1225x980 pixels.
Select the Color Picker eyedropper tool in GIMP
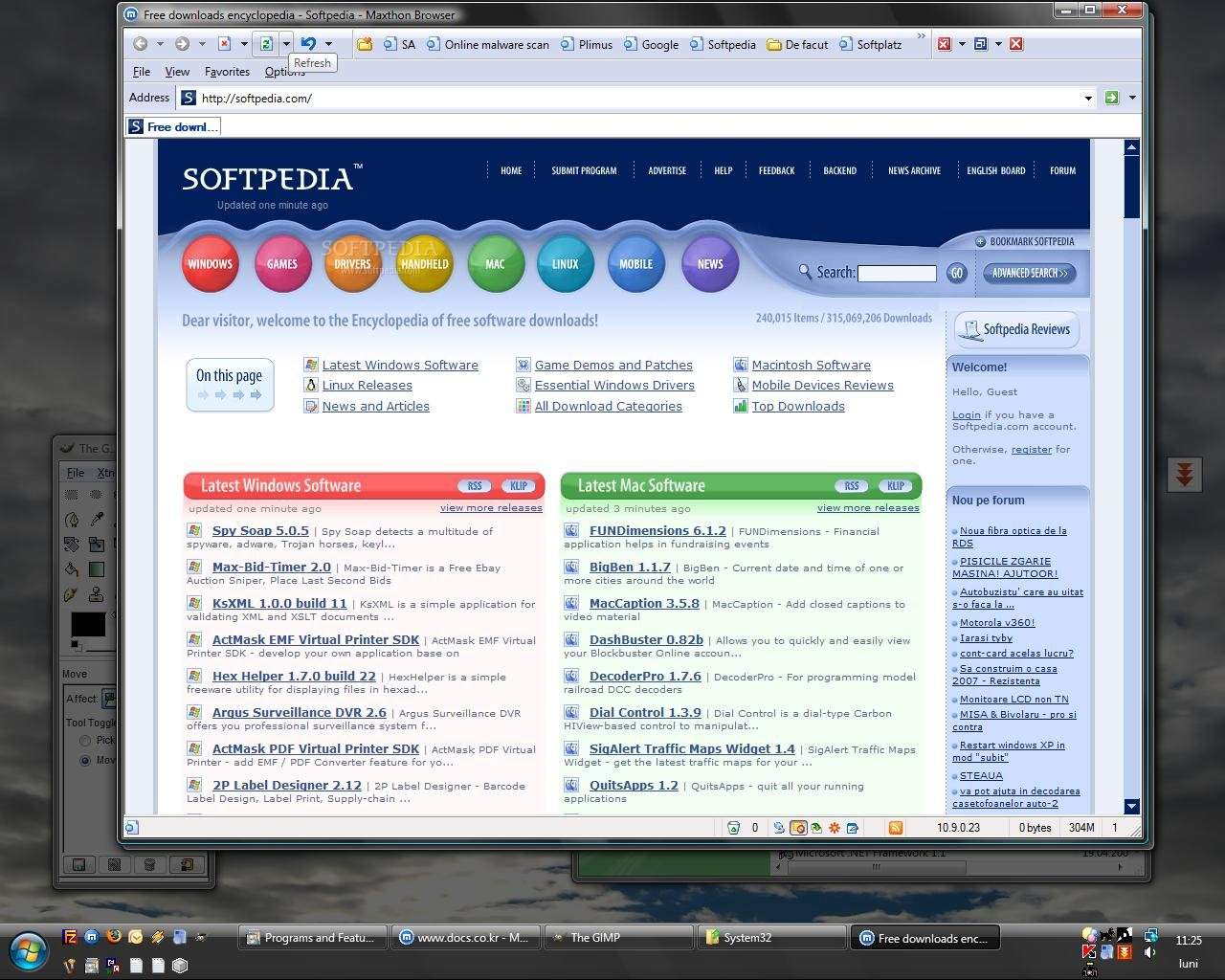point(97,520)
